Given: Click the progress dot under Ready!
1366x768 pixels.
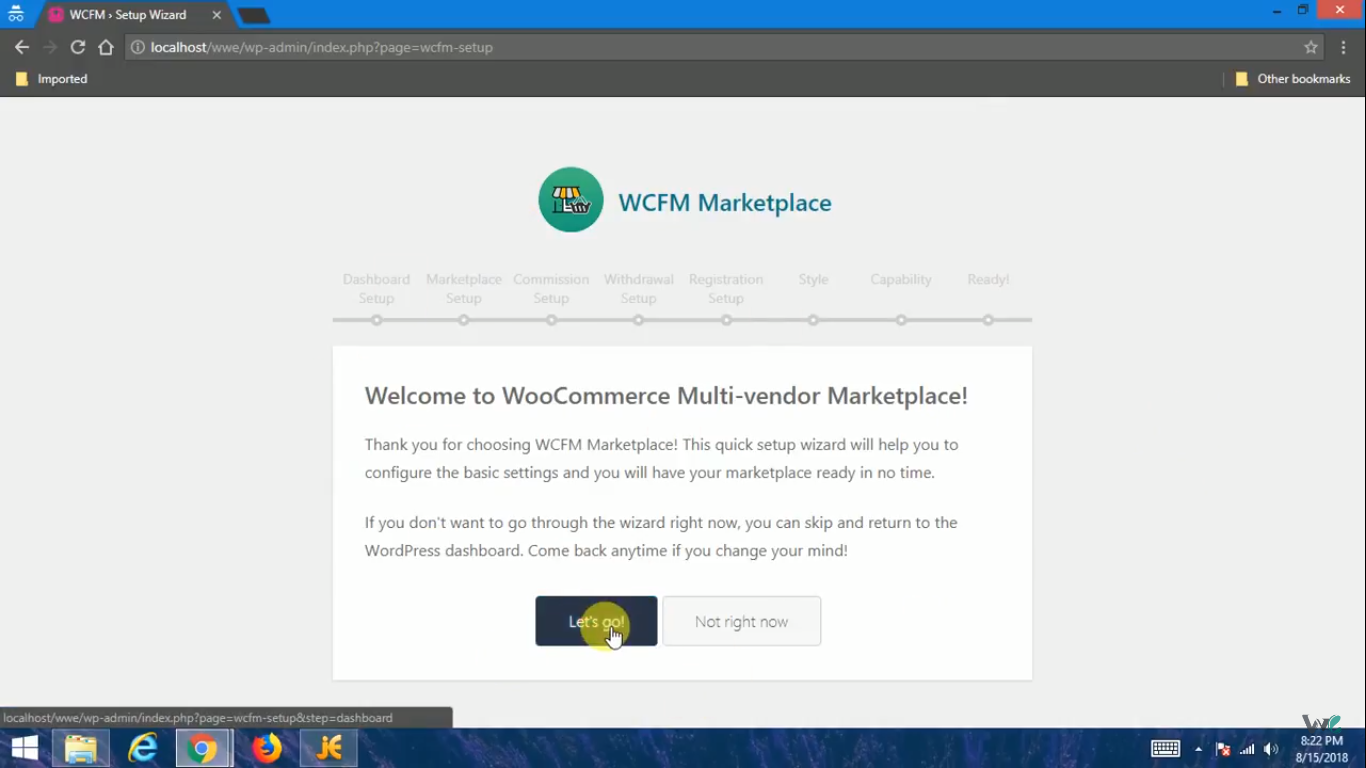Looking at the screenshot, I should point(988,320).
